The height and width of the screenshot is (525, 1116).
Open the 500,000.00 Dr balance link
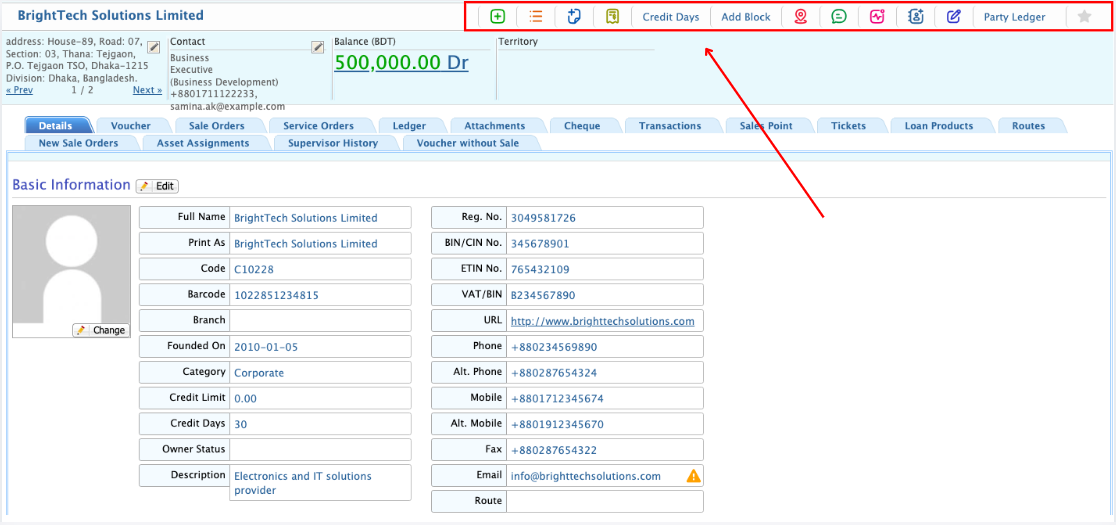click(x=401, y=63)
